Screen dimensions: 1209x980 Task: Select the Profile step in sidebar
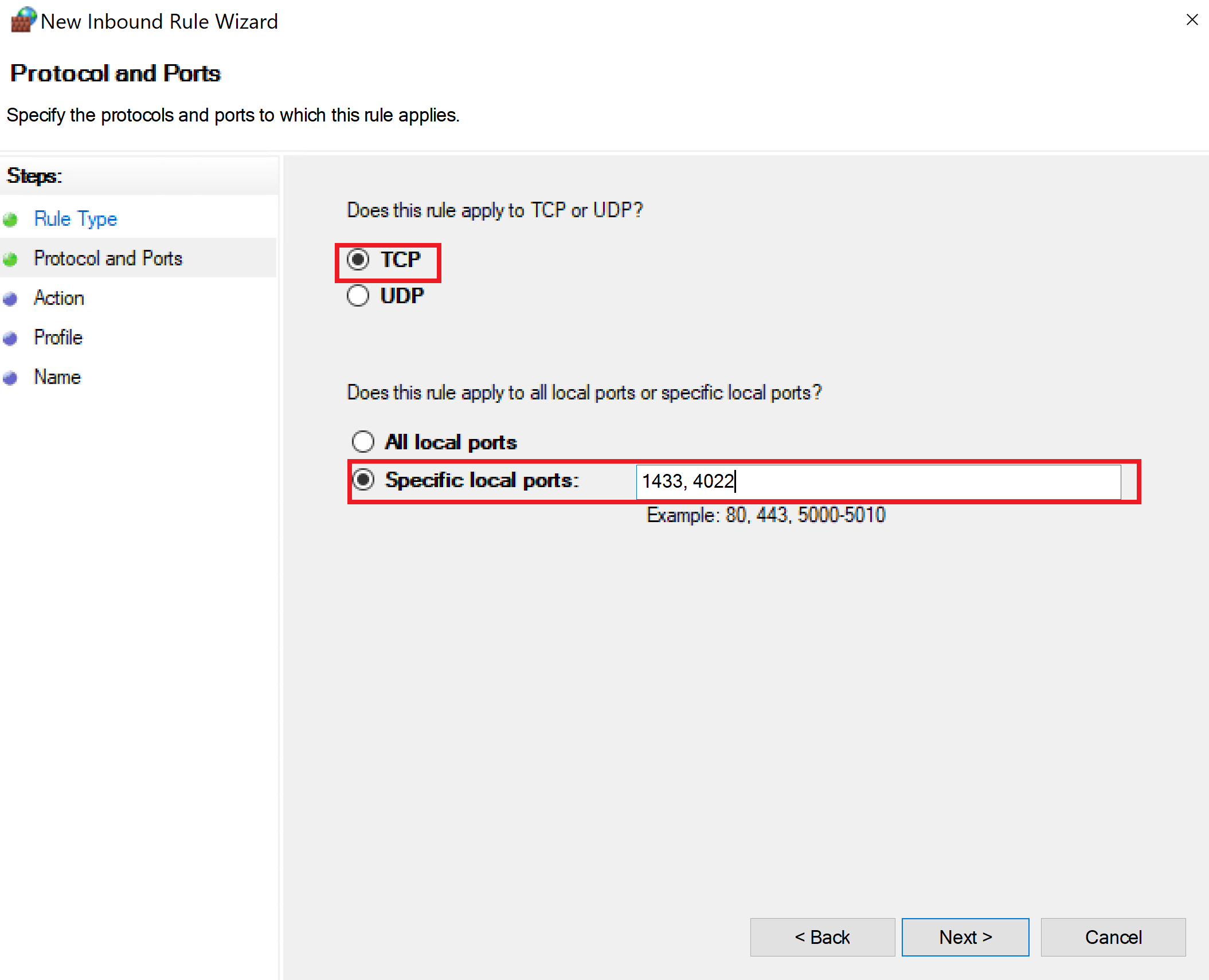click(58, 338)
